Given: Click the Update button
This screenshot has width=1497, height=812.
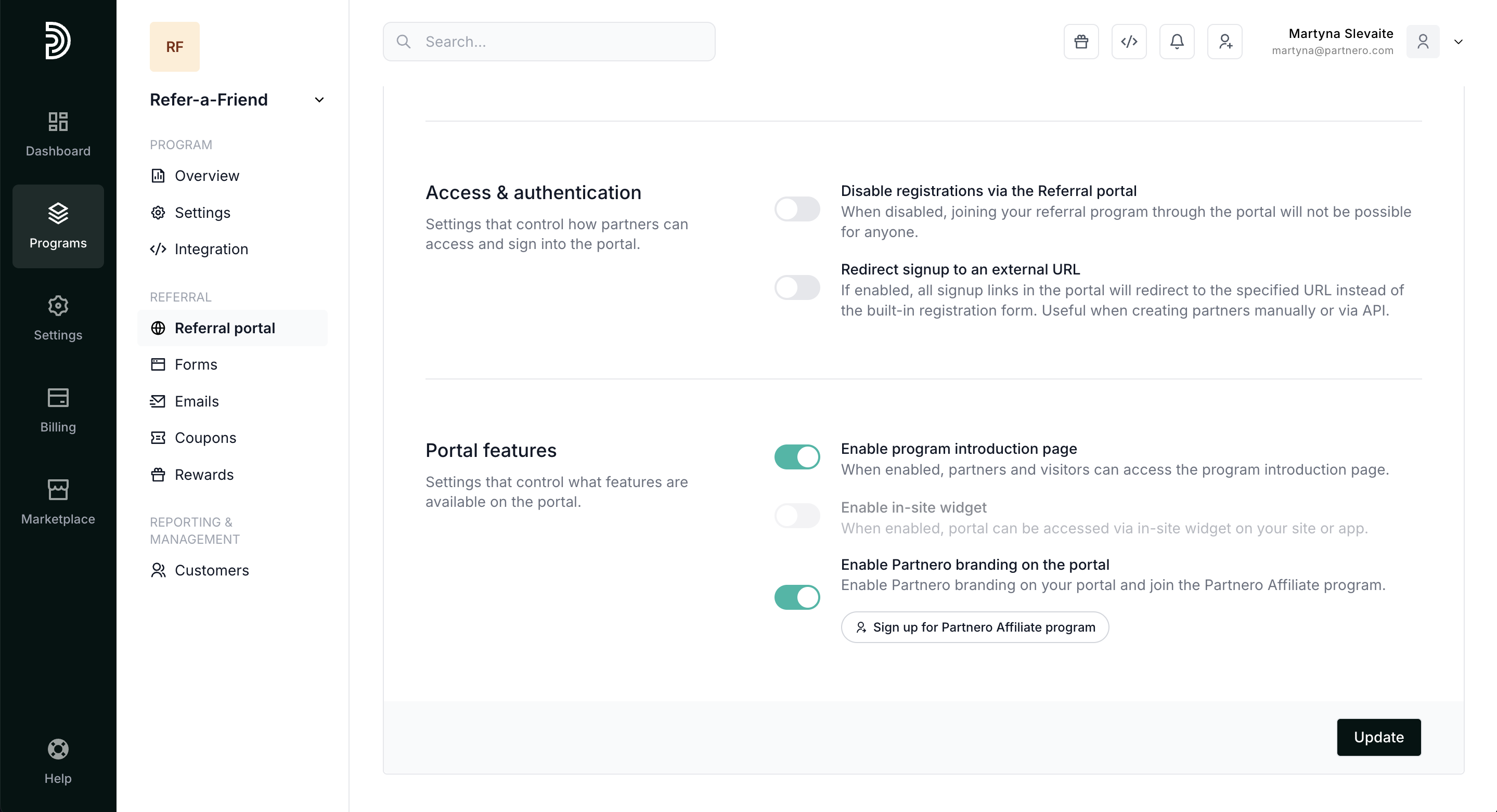Looking at the screenshot, I should point(1378,737).
